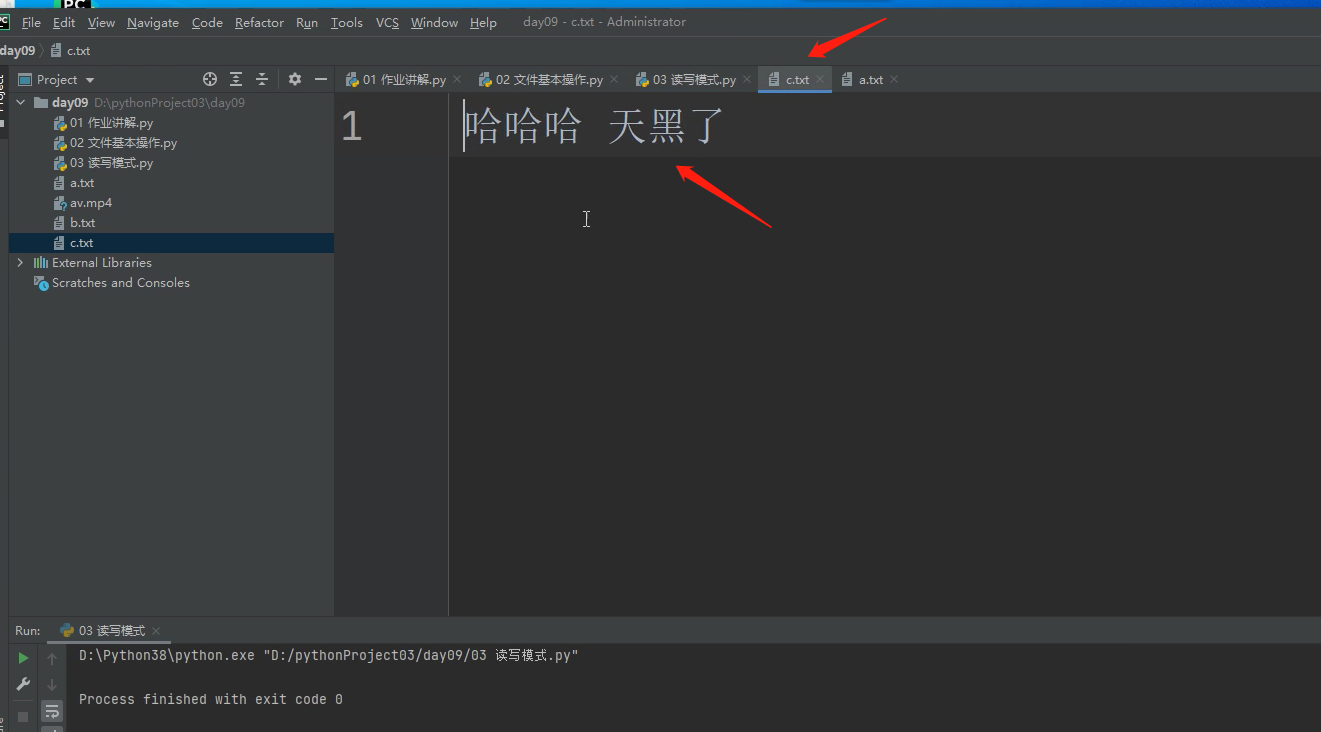Expand all nodes in the Project tree
Viewport: 1321px width, 732px height.
point(236,79)
